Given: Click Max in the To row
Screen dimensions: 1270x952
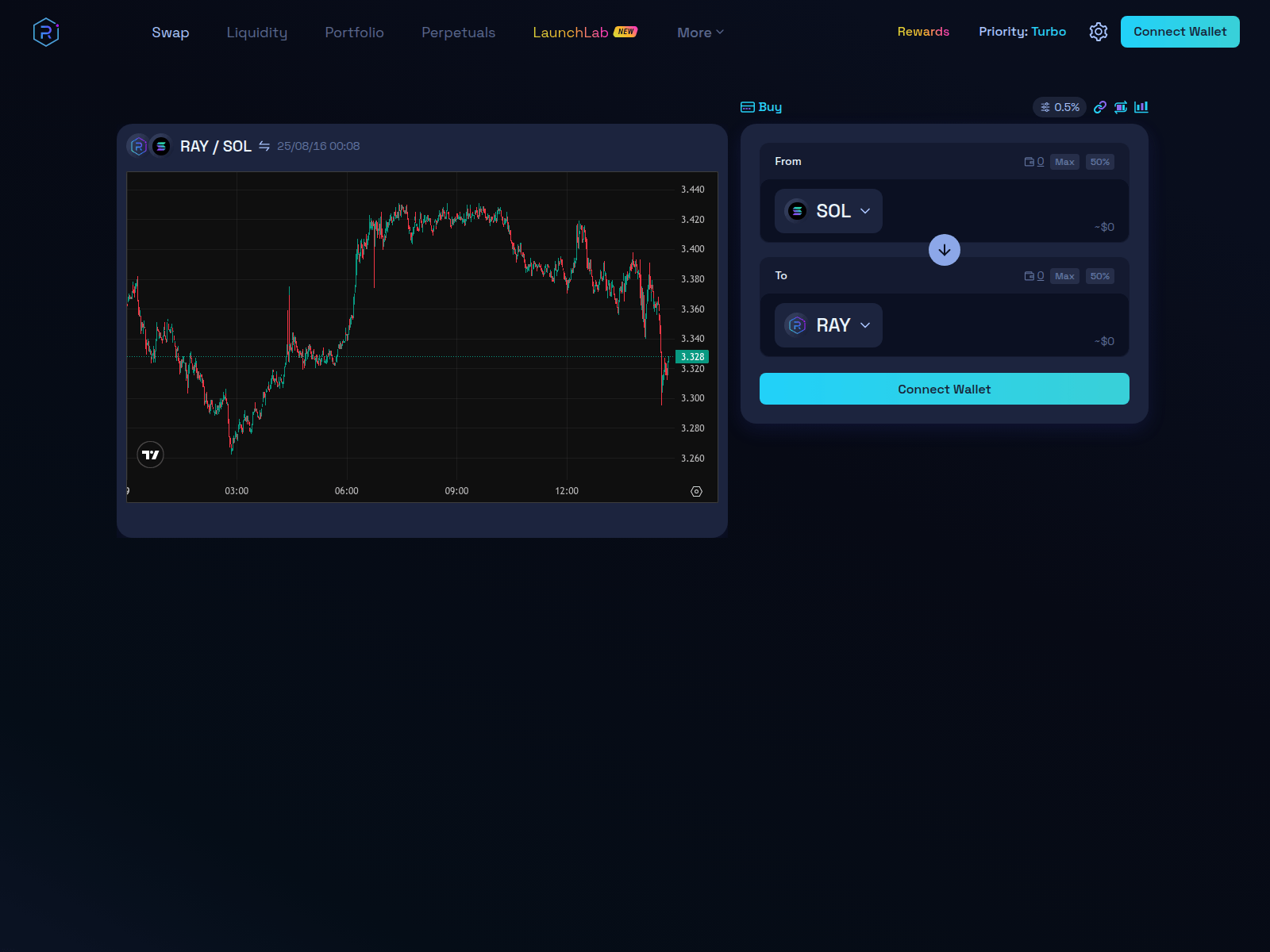Looking at the screenshot, I should click(1064, 276).
